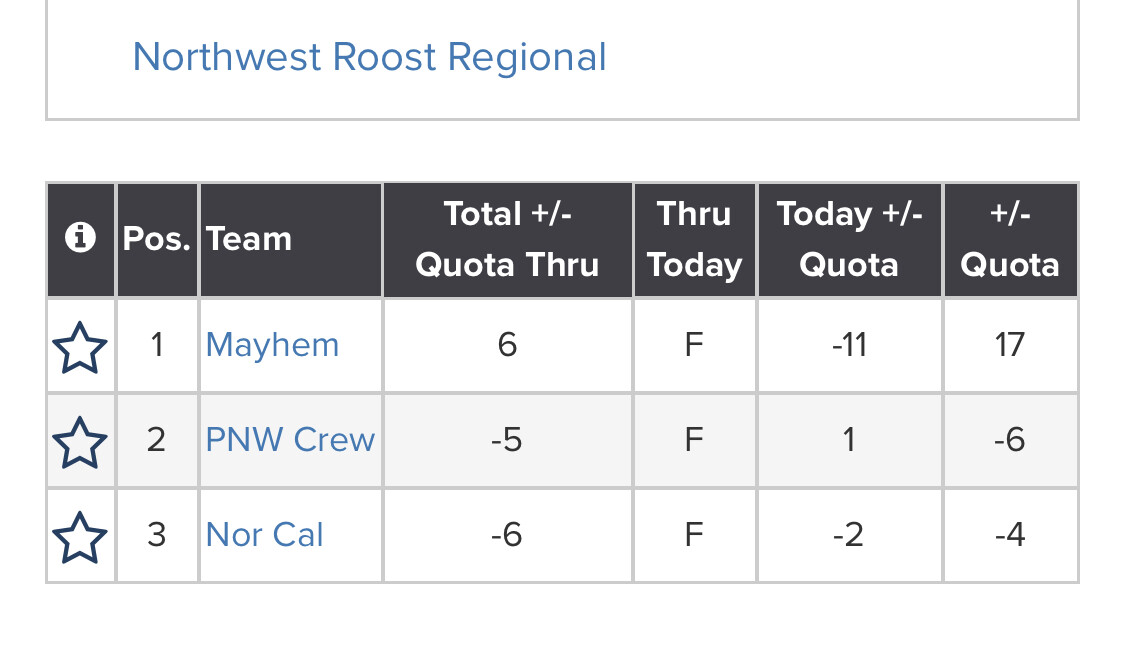Viewport: 1125px width, 653px height.
Task: Click the Pos. column header
Action: coord(157,239)
